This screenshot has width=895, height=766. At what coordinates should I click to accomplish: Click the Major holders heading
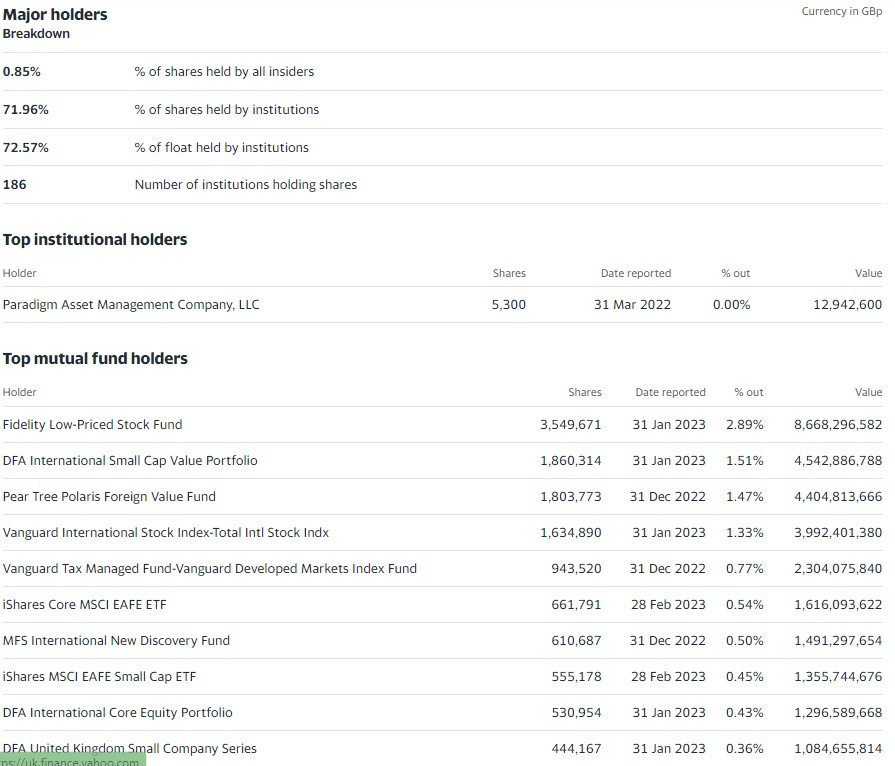tap(55, 14)
